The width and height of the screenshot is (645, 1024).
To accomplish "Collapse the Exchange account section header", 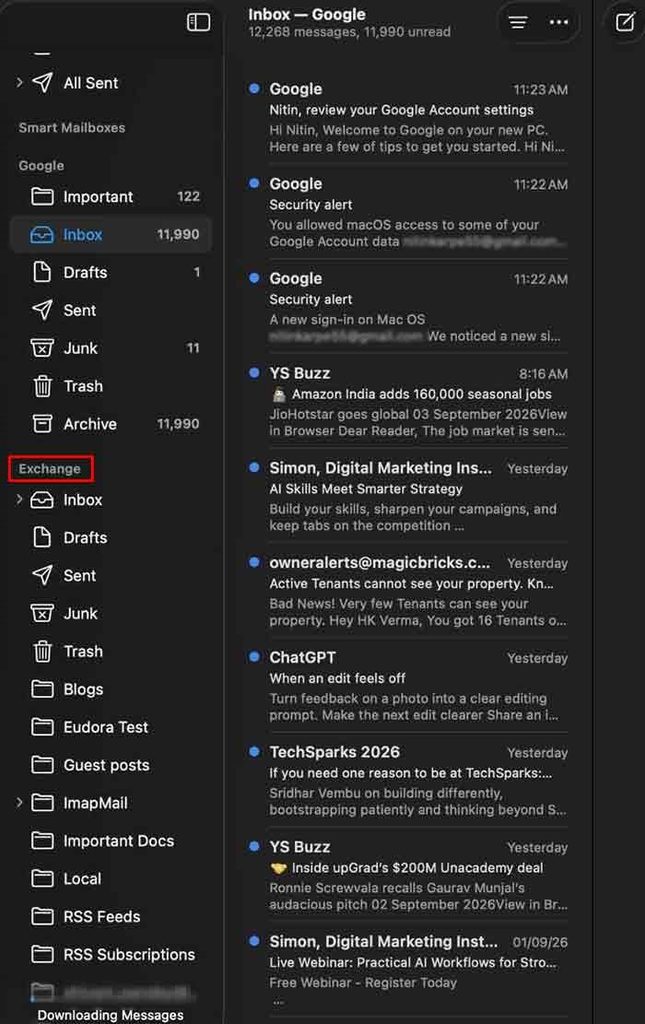I will pyautogui.click(x=50, y=469).
